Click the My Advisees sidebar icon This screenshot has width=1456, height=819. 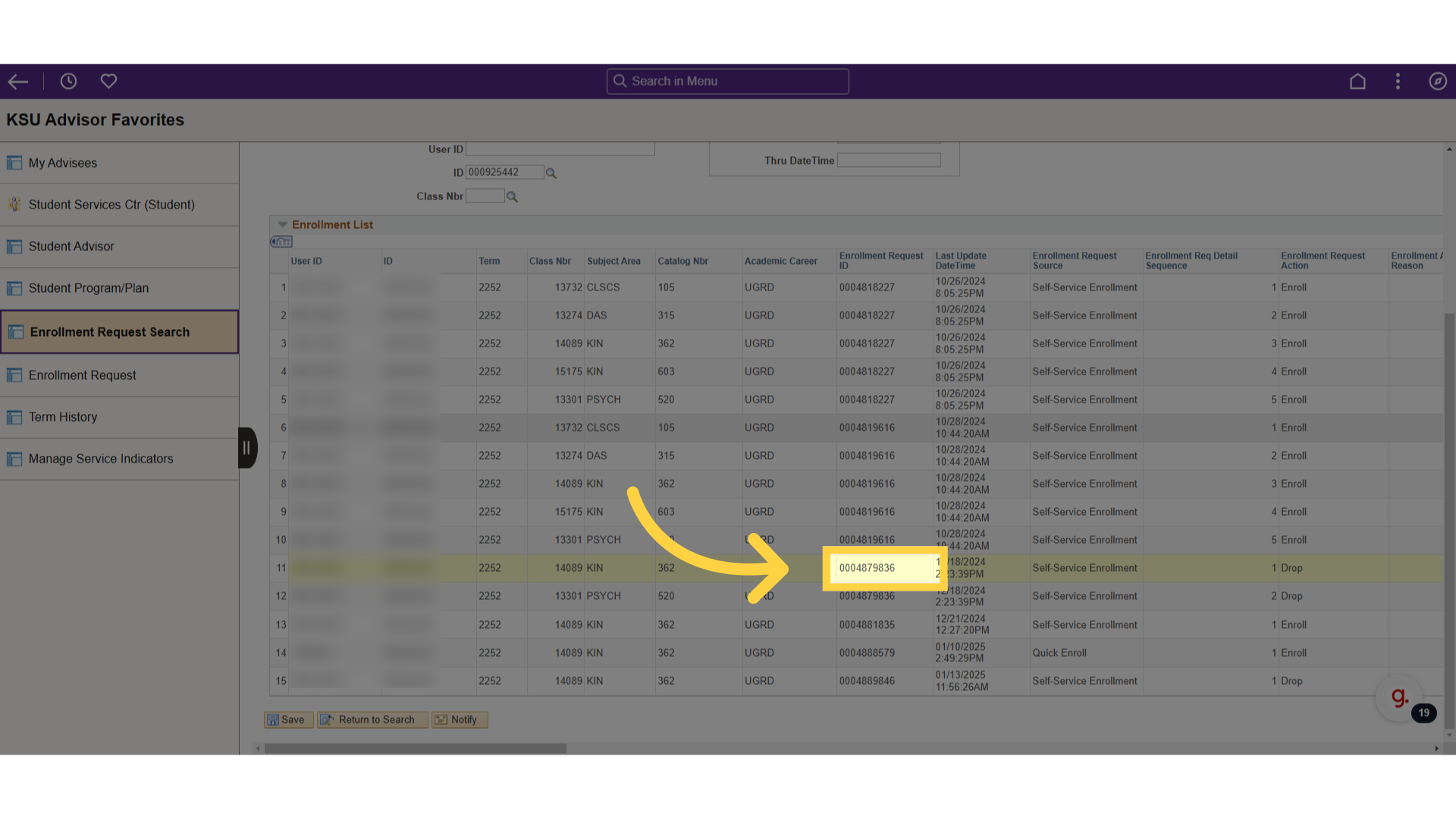point(14,163)
